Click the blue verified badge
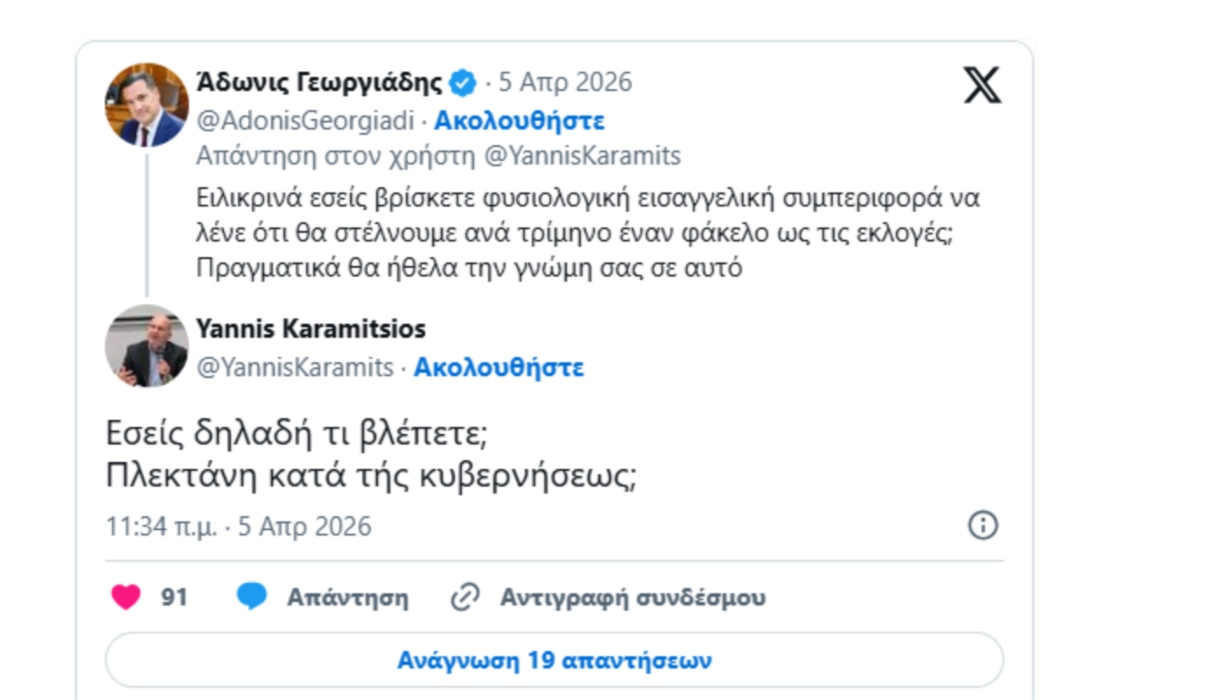Image resolution: width=1223 pixels, height=700 pixels. coord(462,83)
